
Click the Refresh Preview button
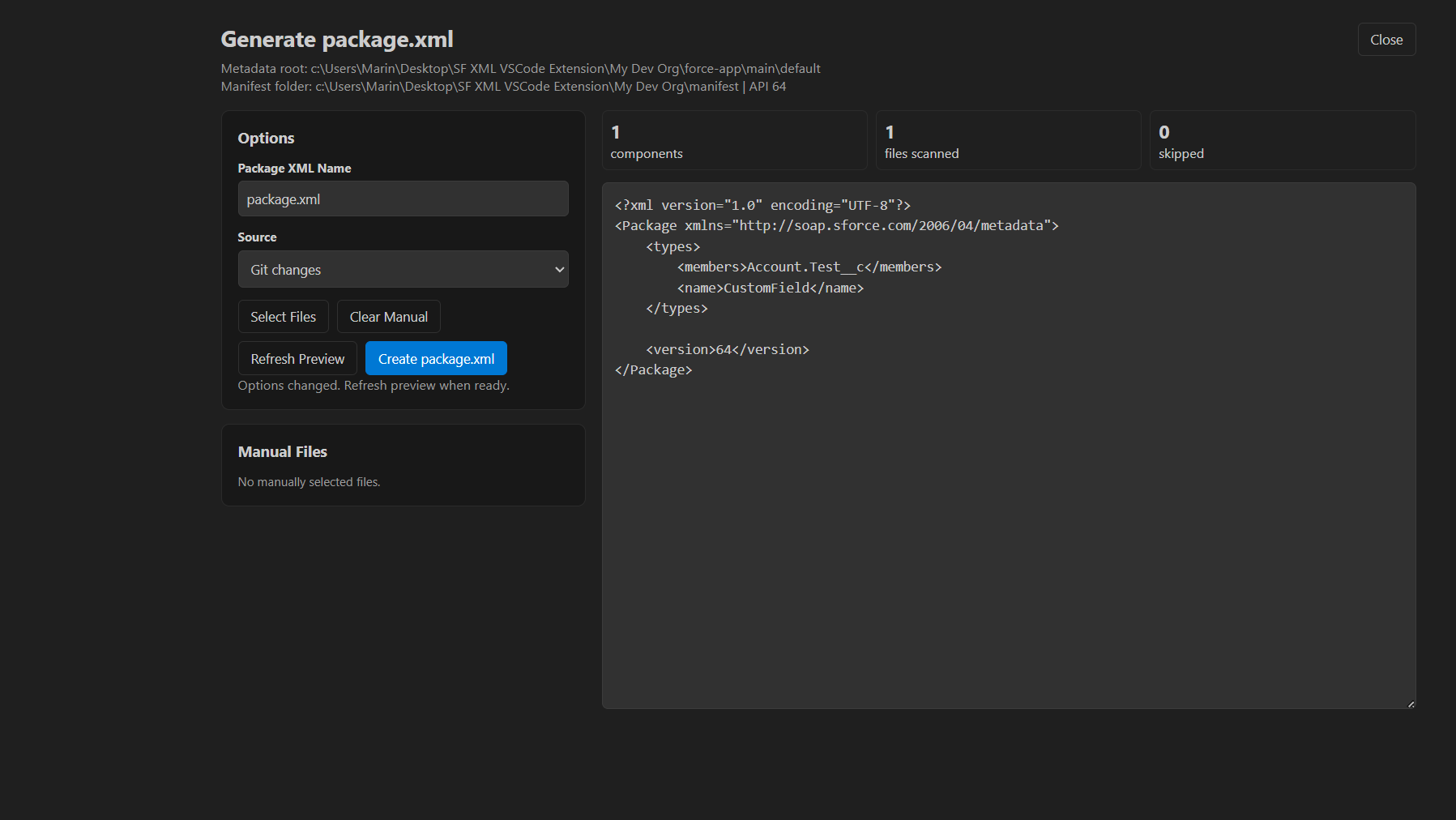point(297,359)
